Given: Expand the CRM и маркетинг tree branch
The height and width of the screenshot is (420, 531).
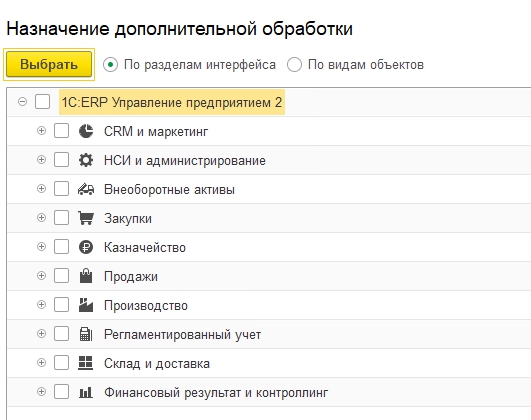Looking at the screenshot, I should point(41,130).
